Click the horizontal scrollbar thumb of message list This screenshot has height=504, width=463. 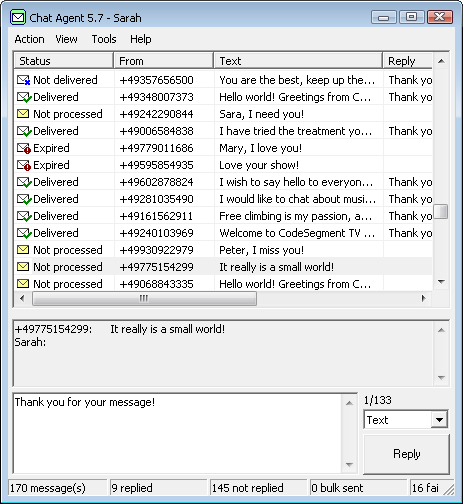[x=144, y=298]
